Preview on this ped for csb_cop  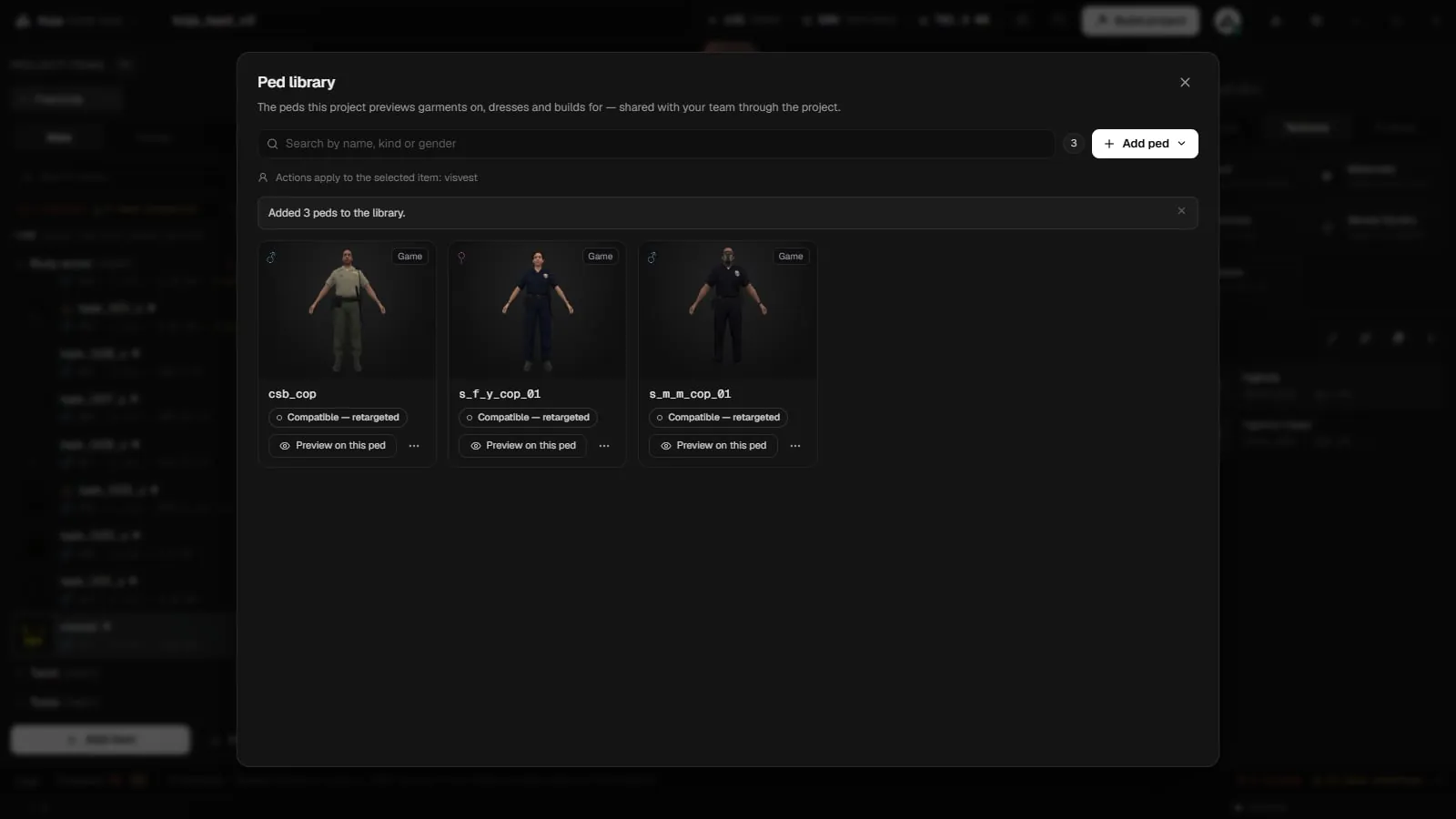tap(332, 446)
